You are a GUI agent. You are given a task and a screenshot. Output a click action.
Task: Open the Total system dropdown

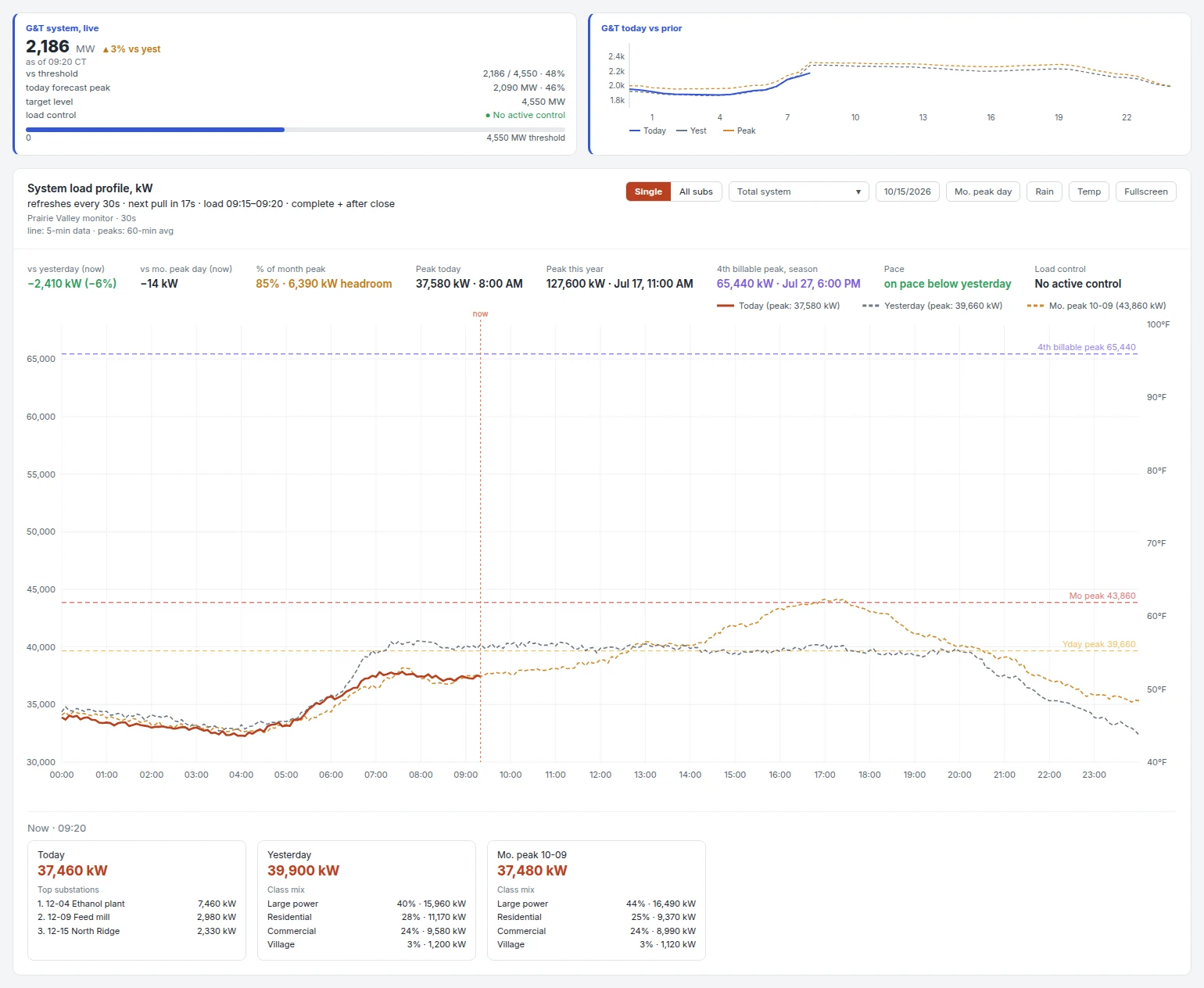point(798,192)
